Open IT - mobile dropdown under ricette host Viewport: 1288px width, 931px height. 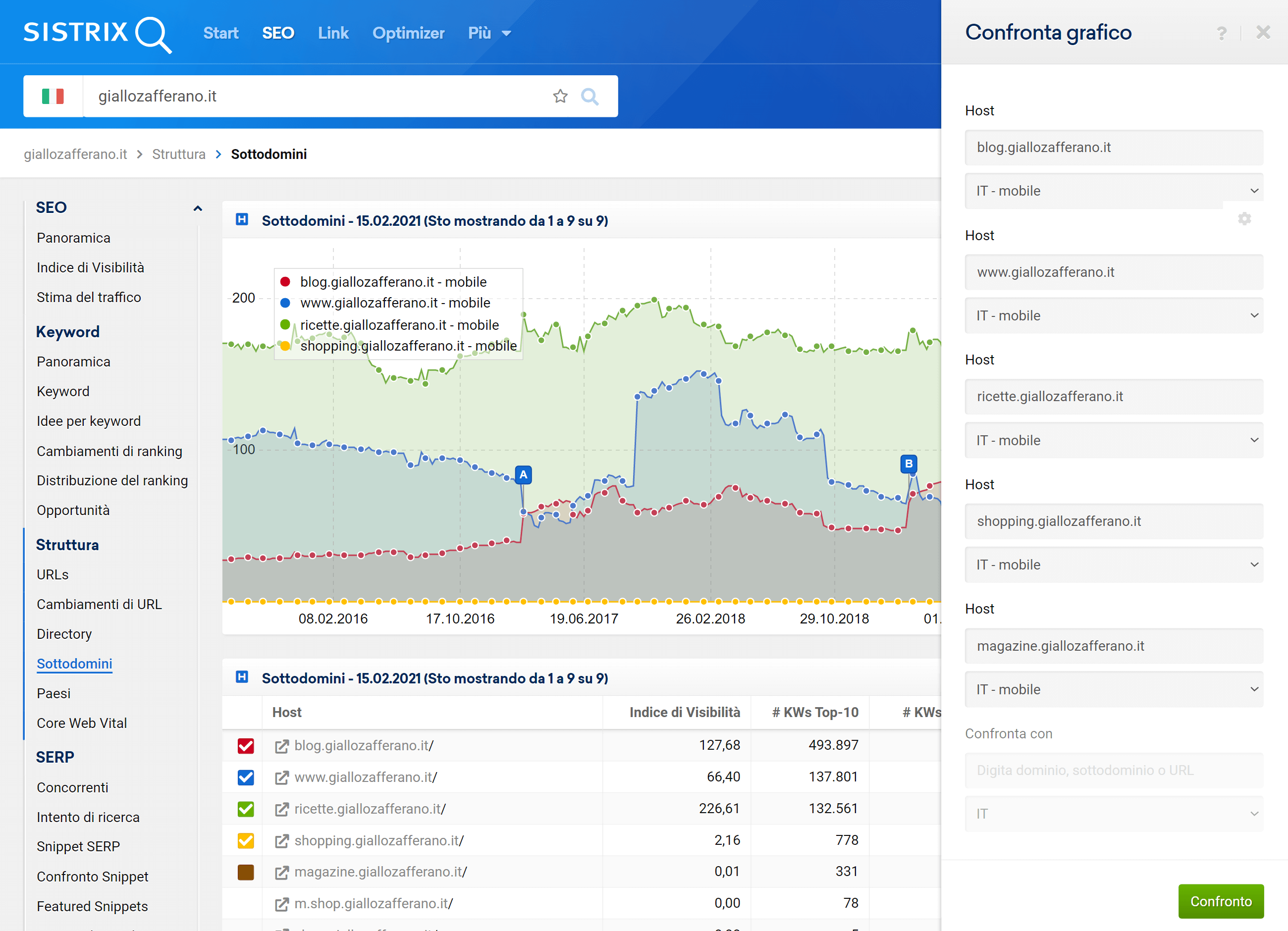click(x=1113, y=441)
